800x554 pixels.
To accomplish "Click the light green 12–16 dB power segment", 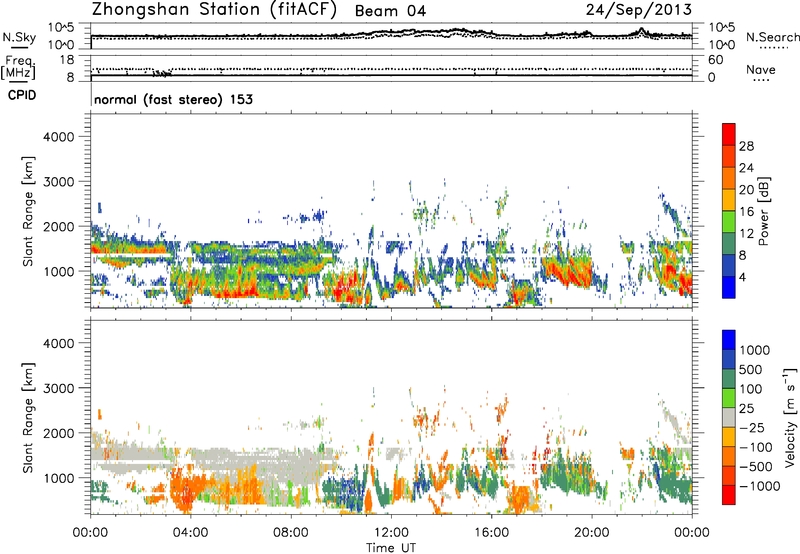I will coord(729,222).
